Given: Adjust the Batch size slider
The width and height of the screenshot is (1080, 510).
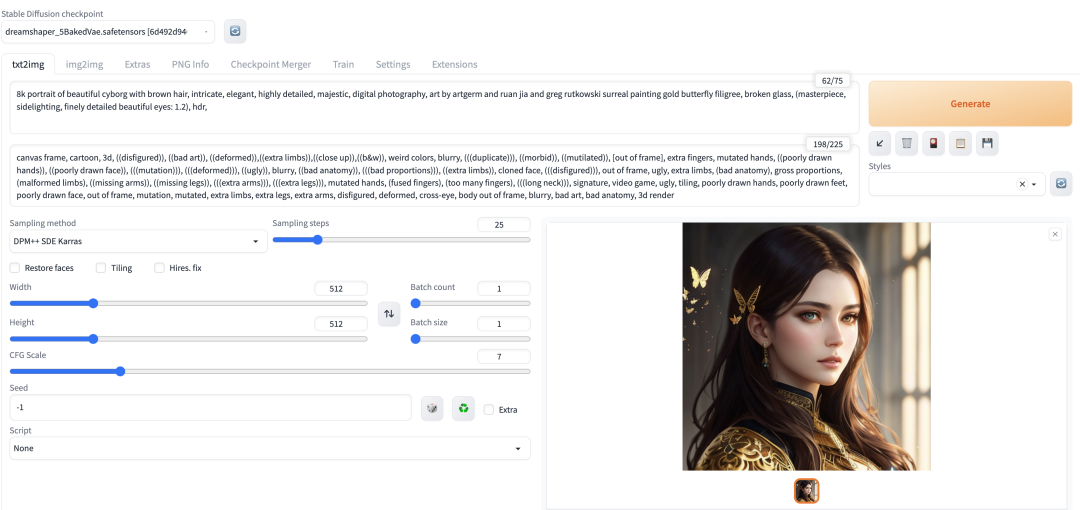Looking at the screenshot, I should pos(470,338).
